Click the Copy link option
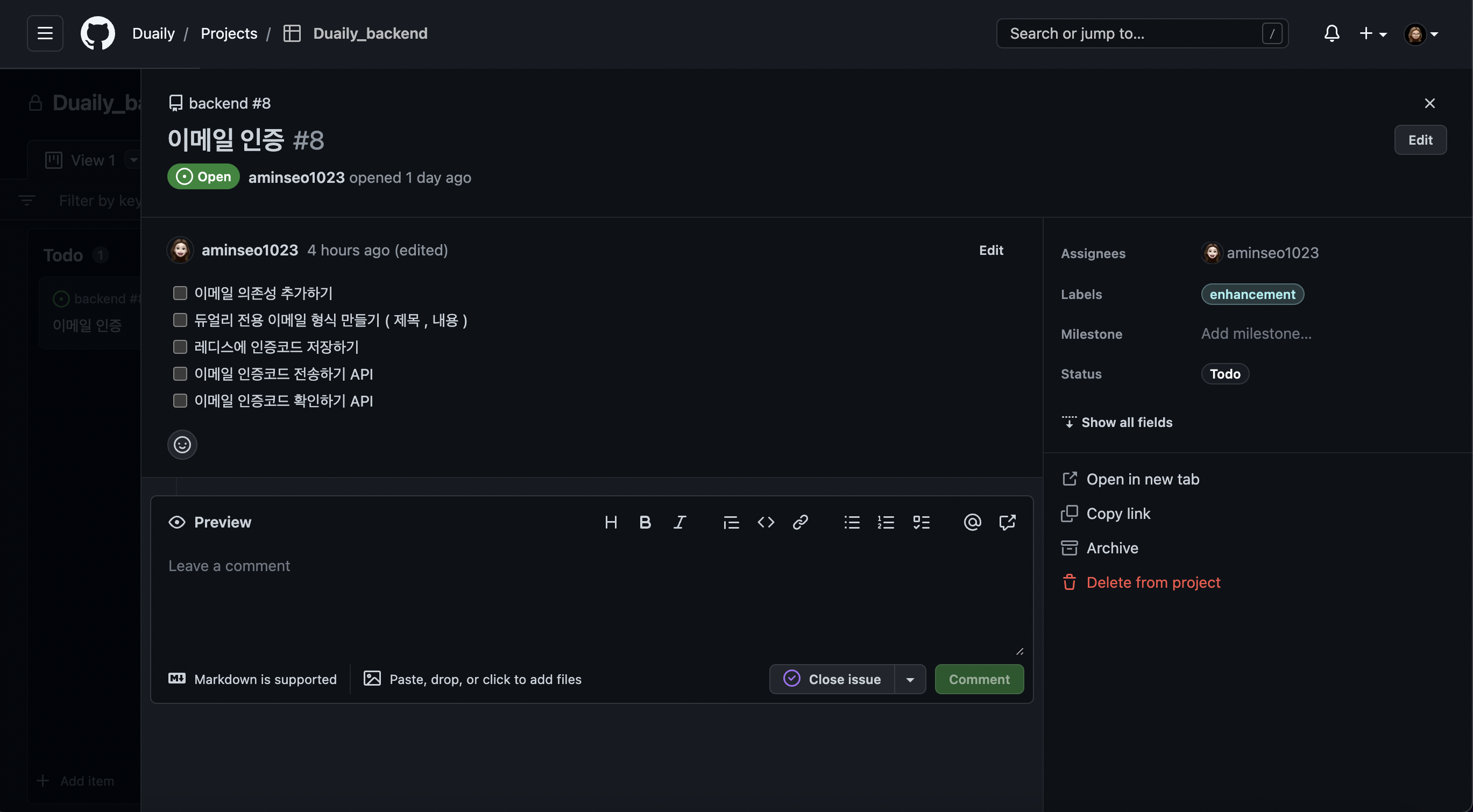 tap(1118, 514)
